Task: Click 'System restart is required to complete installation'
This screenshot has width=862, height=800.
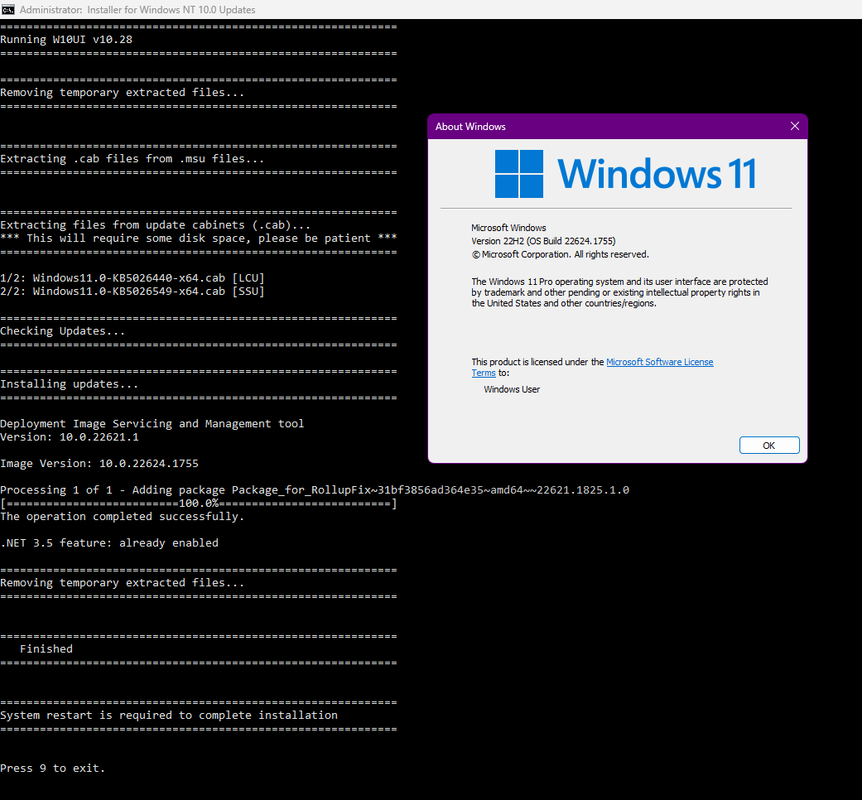Action: point(169,715)
